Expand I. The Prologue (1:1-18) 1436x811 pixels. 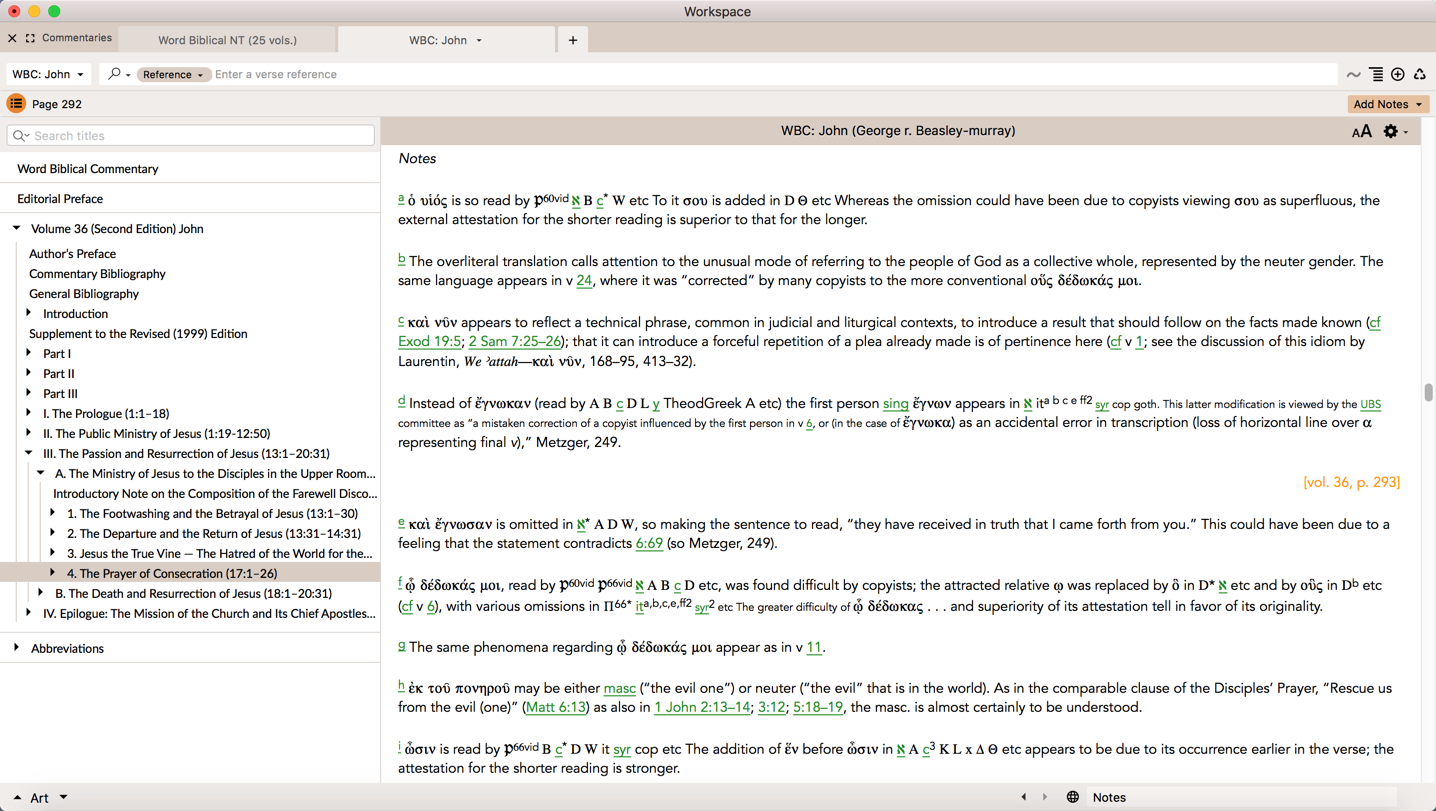tap(29, 413)
